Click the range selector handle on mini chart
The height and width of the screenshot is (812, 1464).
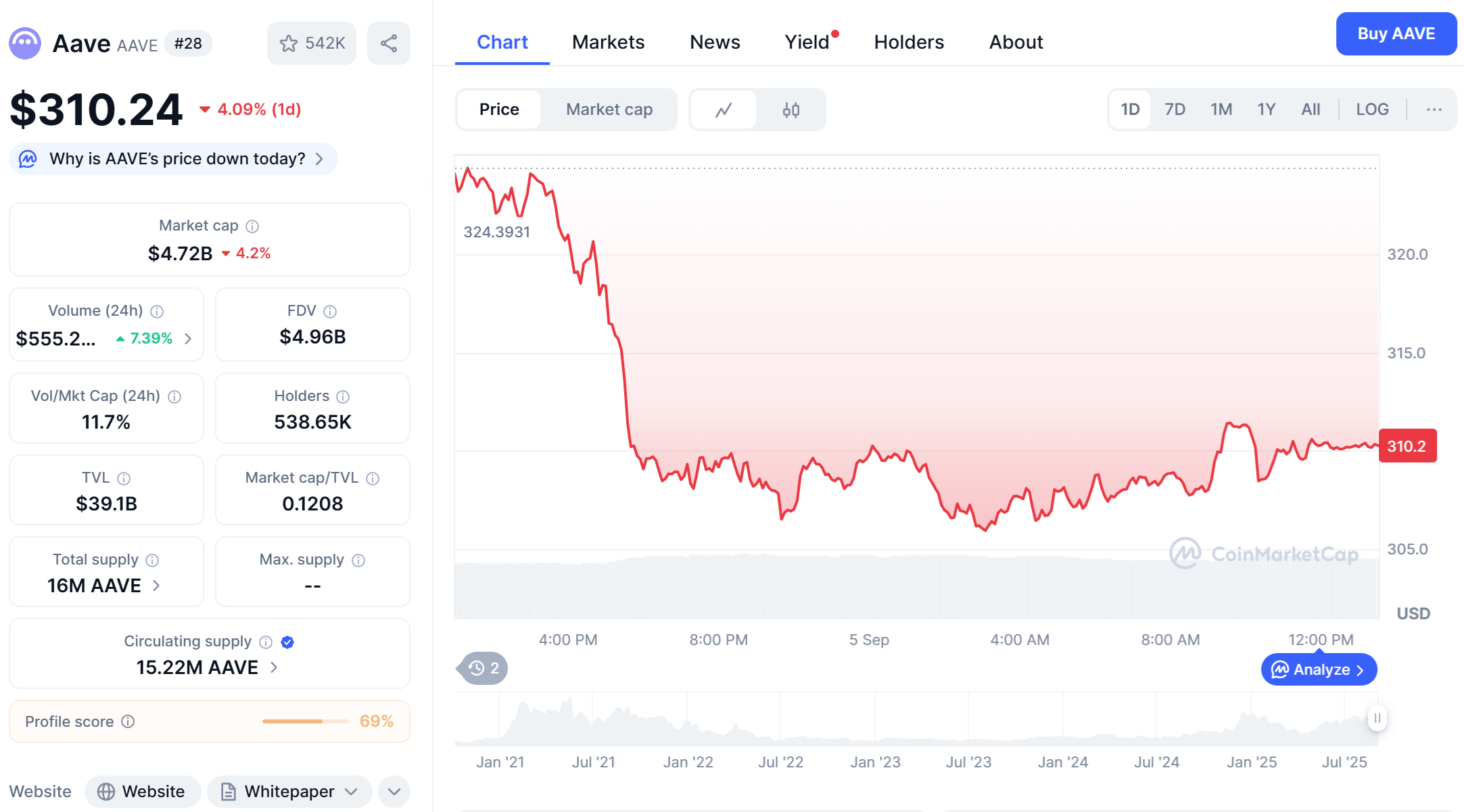click(x=1377, y=718)
